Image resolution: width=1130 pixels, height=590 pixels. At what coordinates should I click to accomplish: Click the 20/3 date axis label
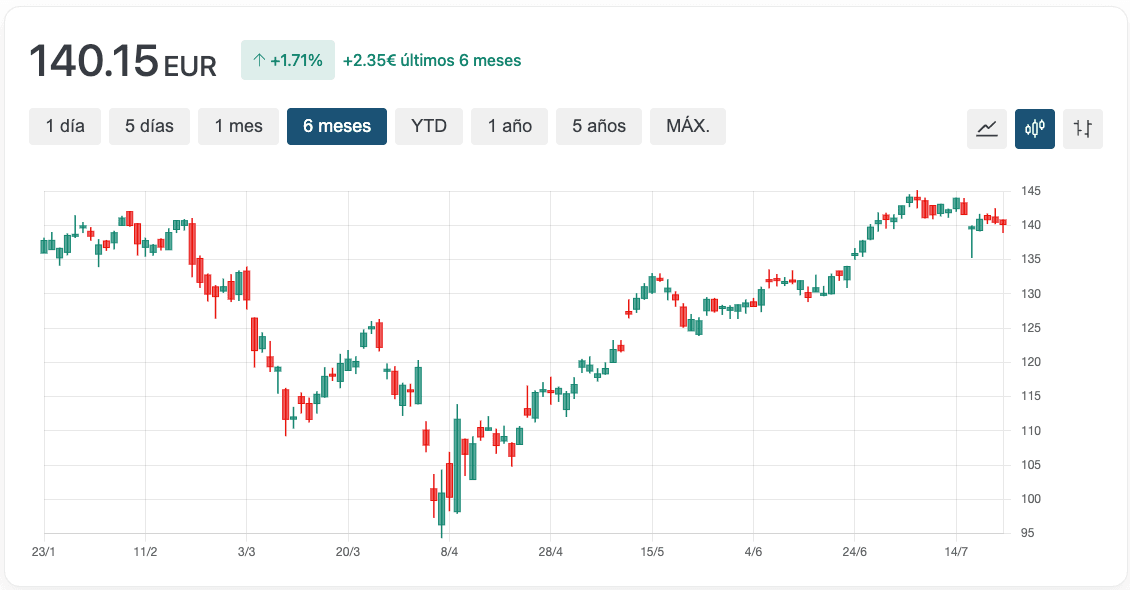click(350, 549)
